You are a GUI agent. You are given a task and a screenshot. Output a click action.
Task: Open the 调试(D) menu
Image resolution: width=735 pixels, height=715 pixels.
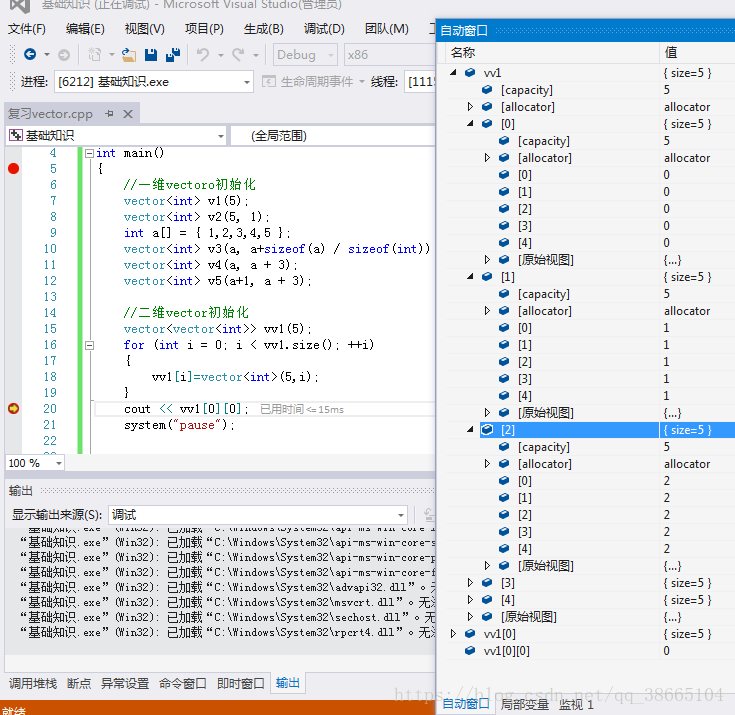click(x=324, y=29)
